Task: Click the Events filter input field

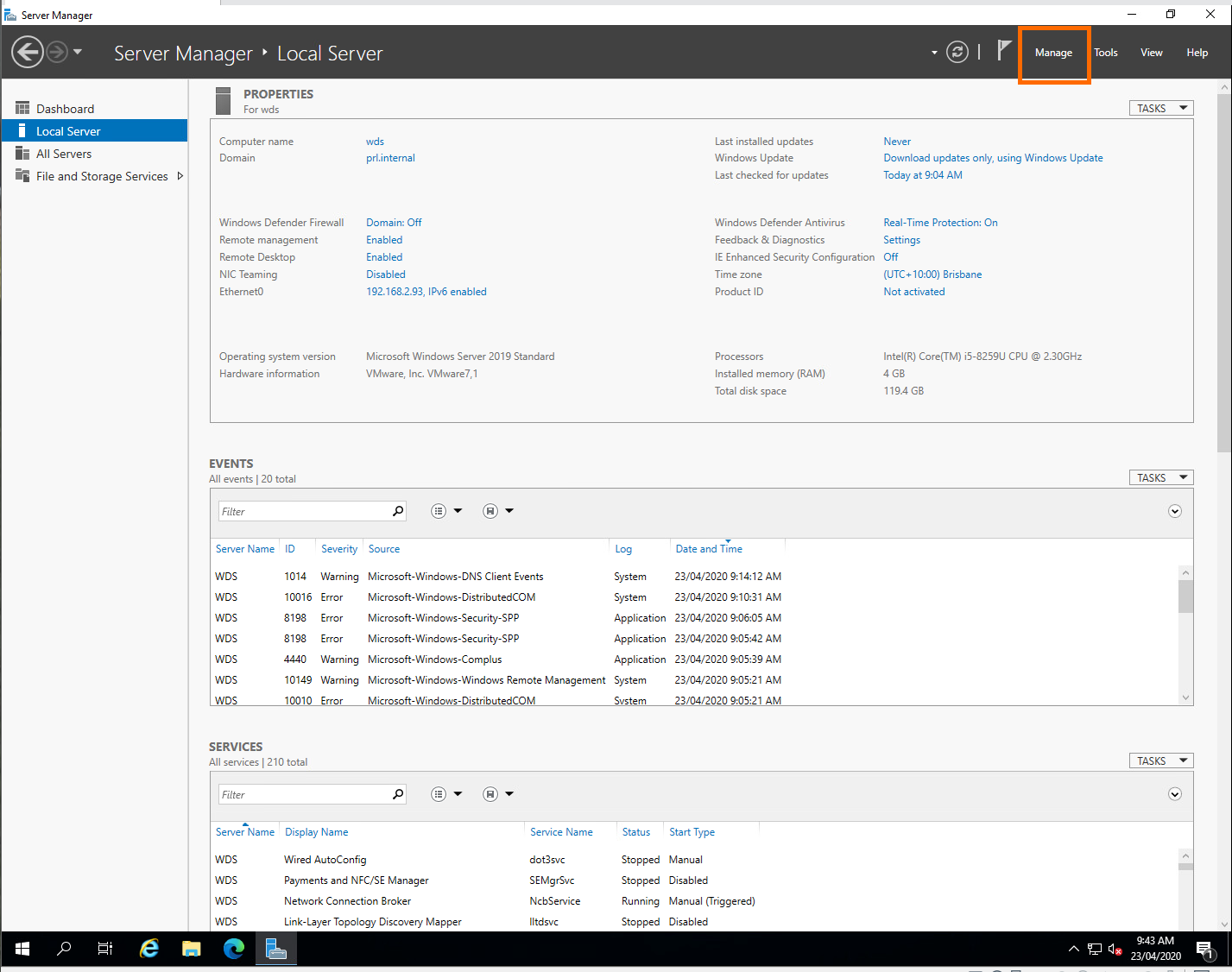Action: pyautogui.click(x=303, y=511)
